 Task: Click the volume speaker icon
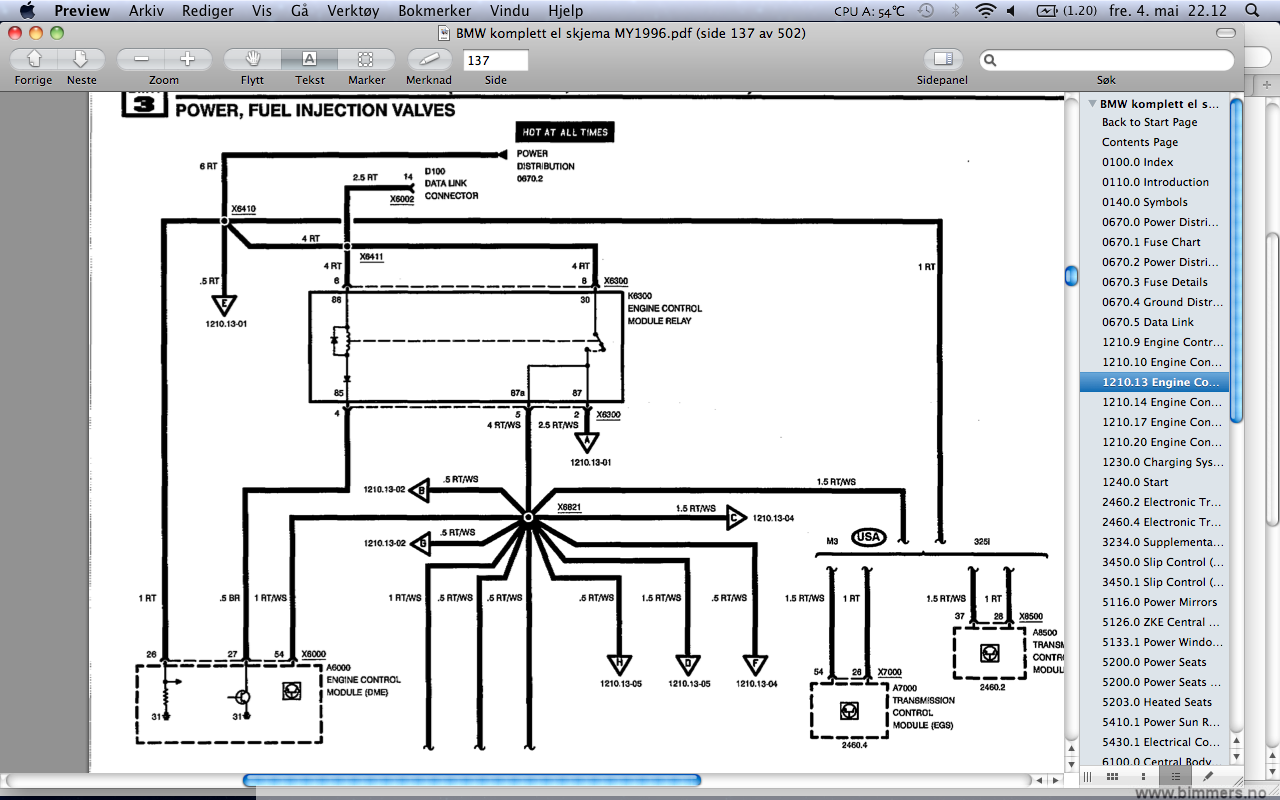[1011, 11]
